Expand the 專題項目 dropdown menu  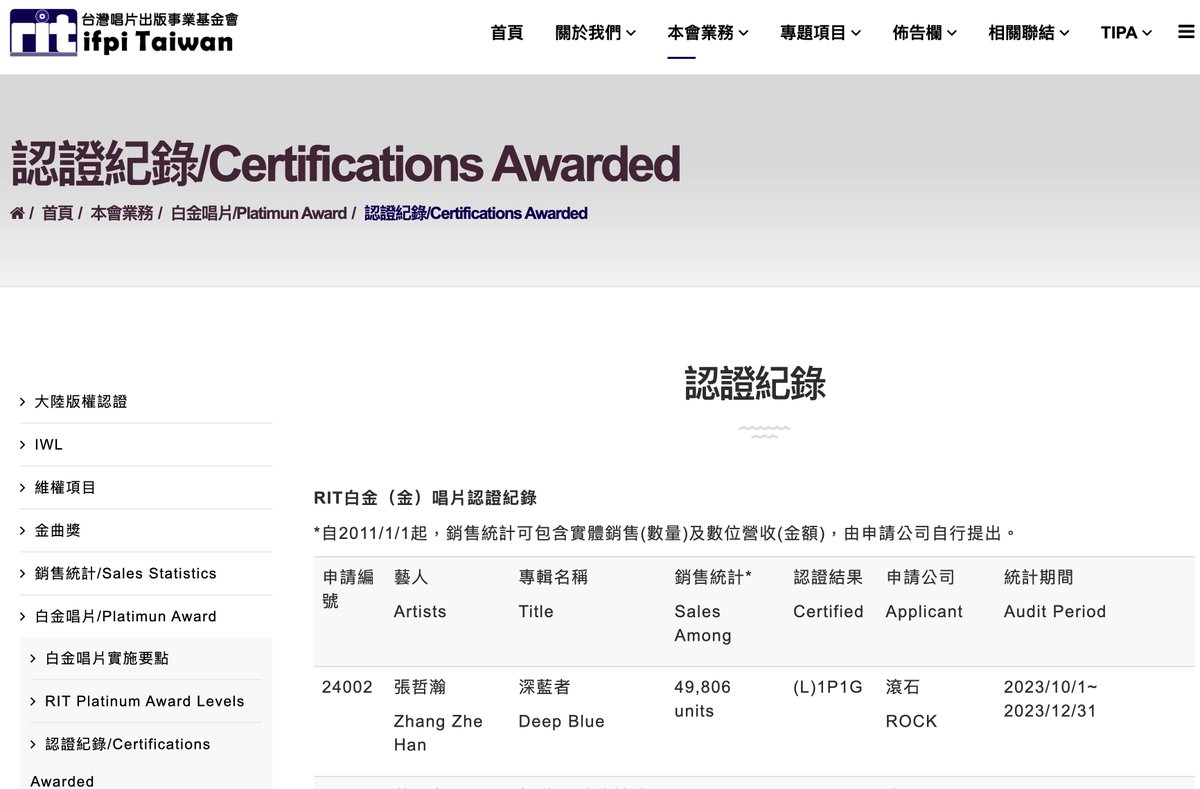coord(821,33)
